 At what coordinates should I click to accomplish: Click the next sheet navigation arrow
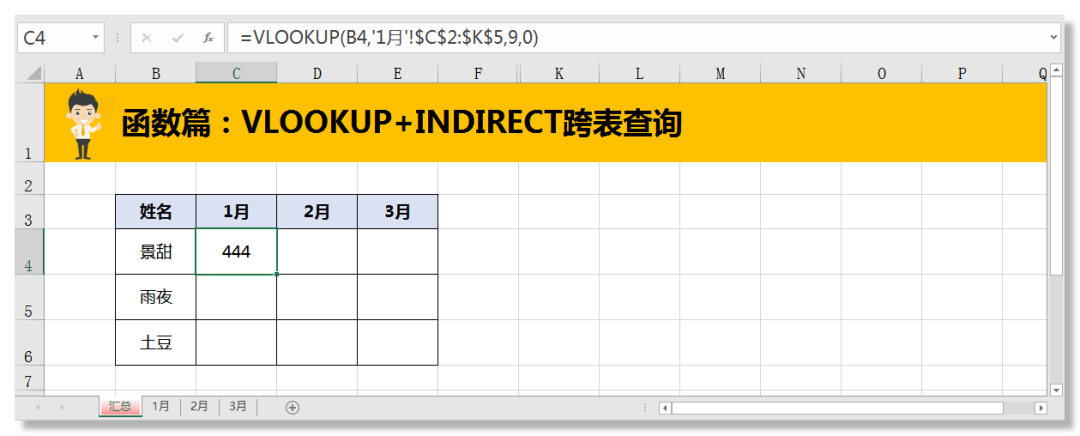pos(63,408)
